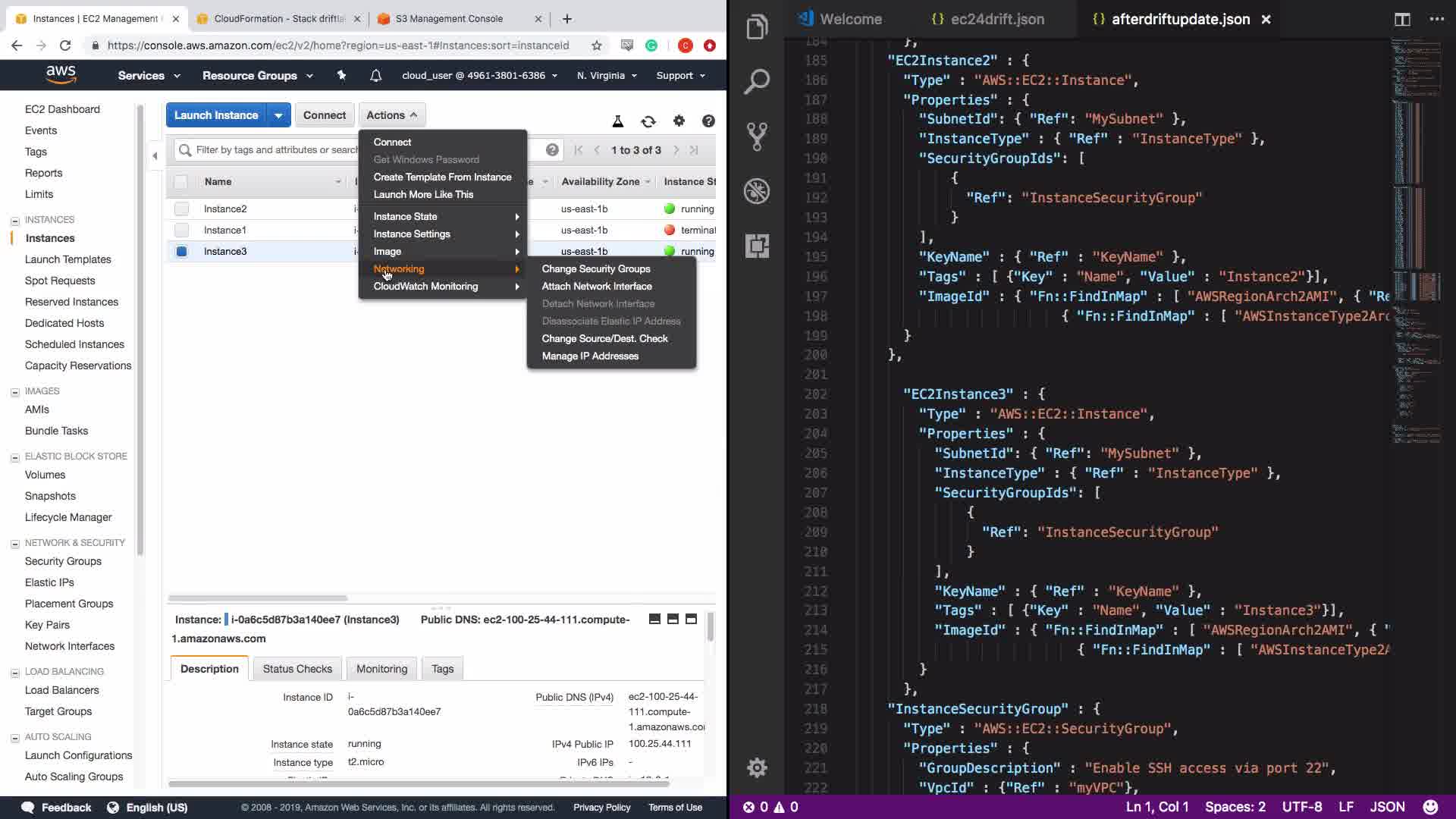Screen dimensions: 1456x819
Task: Click the EC2 table settings gear
Action: (679, 121)
